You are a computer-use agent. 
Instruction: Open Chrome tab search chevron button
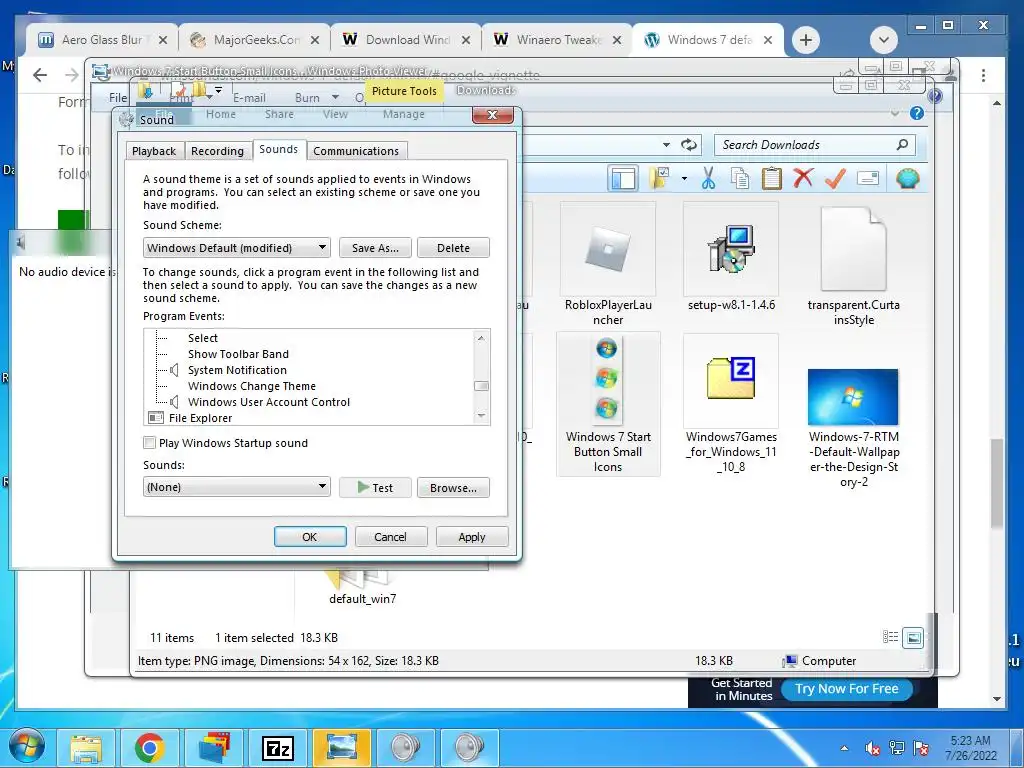click(x=884, y=40)
